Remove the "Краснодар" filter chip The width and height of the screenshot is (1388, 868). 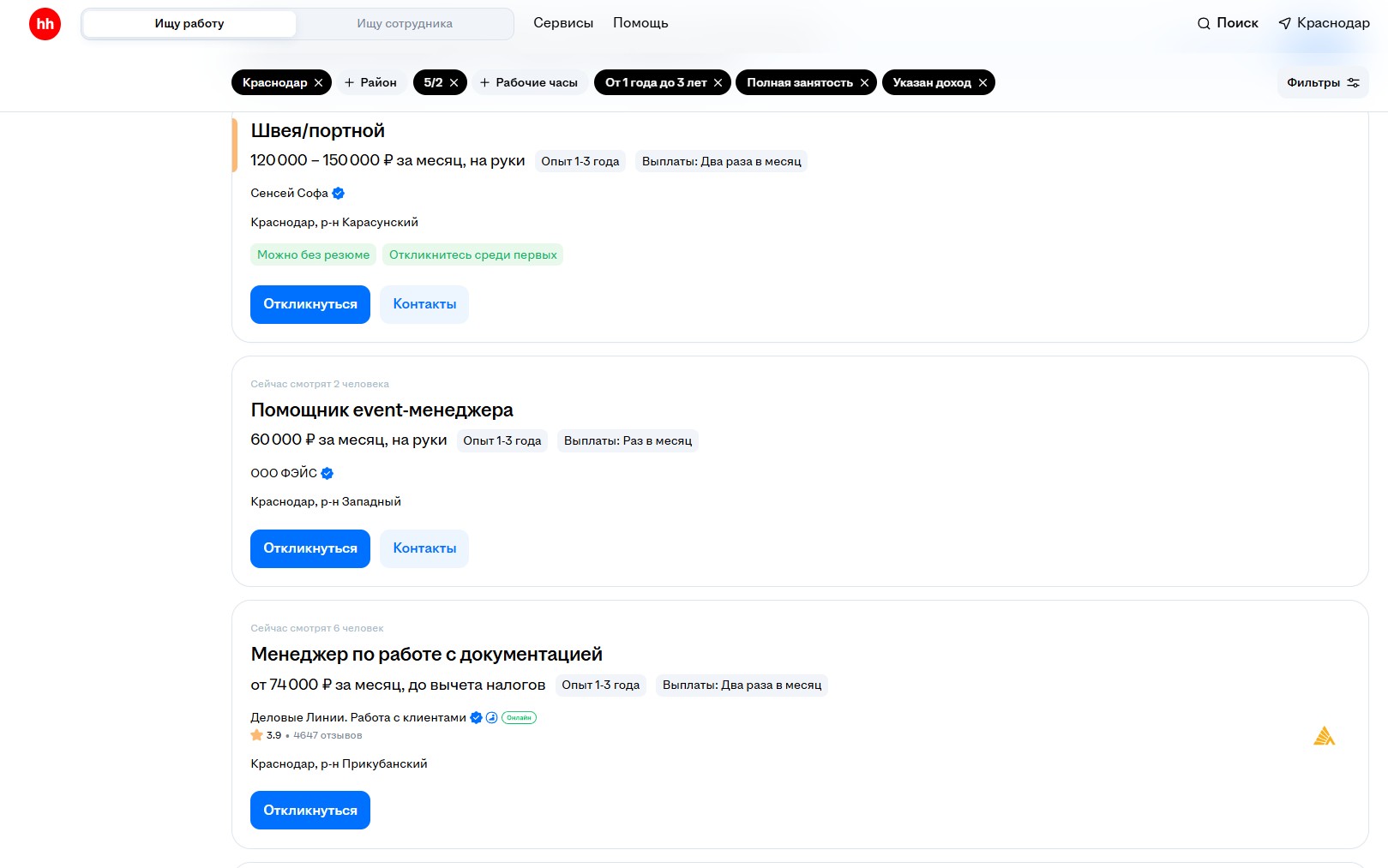(318, 83)
